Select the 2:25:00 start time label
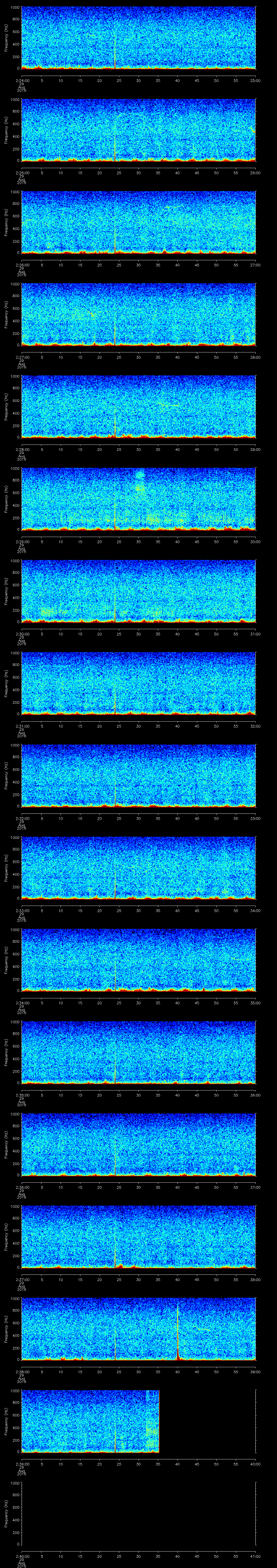Image resolution: width=277 pixels, height=1568 pixels. tap(22, 173)
